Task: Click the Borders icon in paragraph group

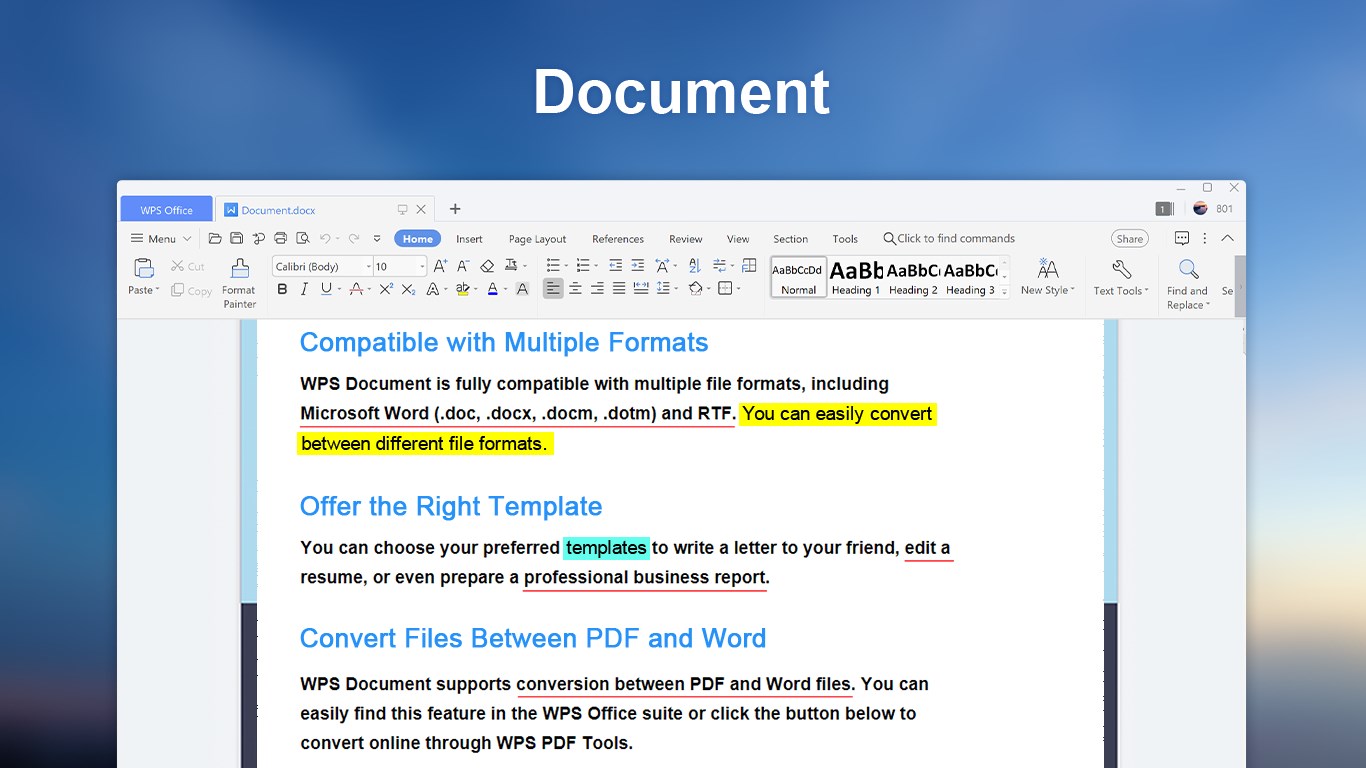Action: point(725,288)
